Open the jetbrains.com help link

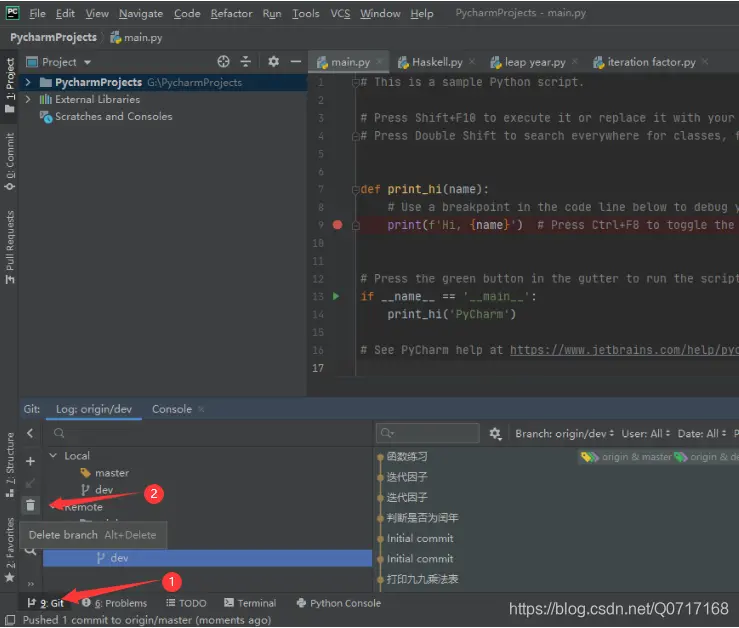point(624,350)
